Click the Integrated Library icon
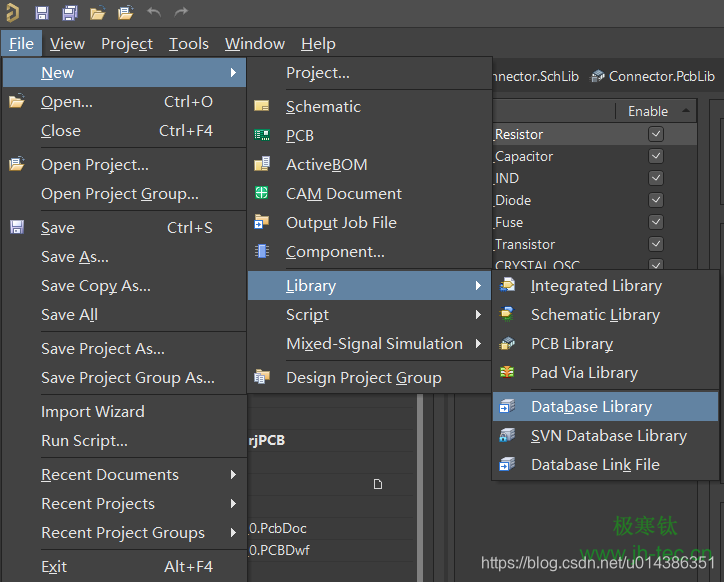724x582 pixels. (508, 285)
